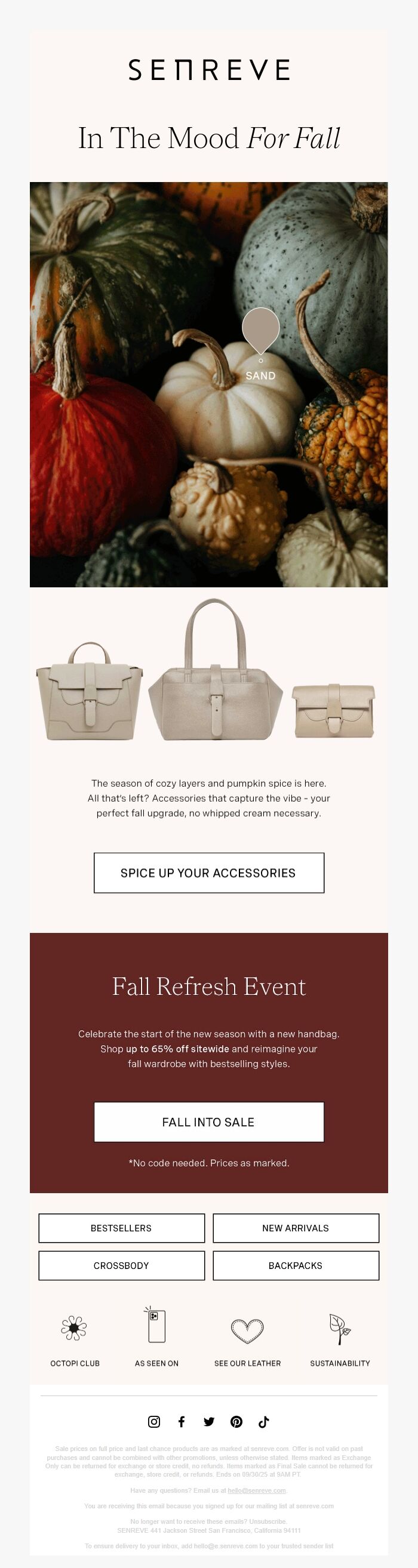Open the Twitter bird icon
418x1568 pixels.
click(x=209, y=1421)
